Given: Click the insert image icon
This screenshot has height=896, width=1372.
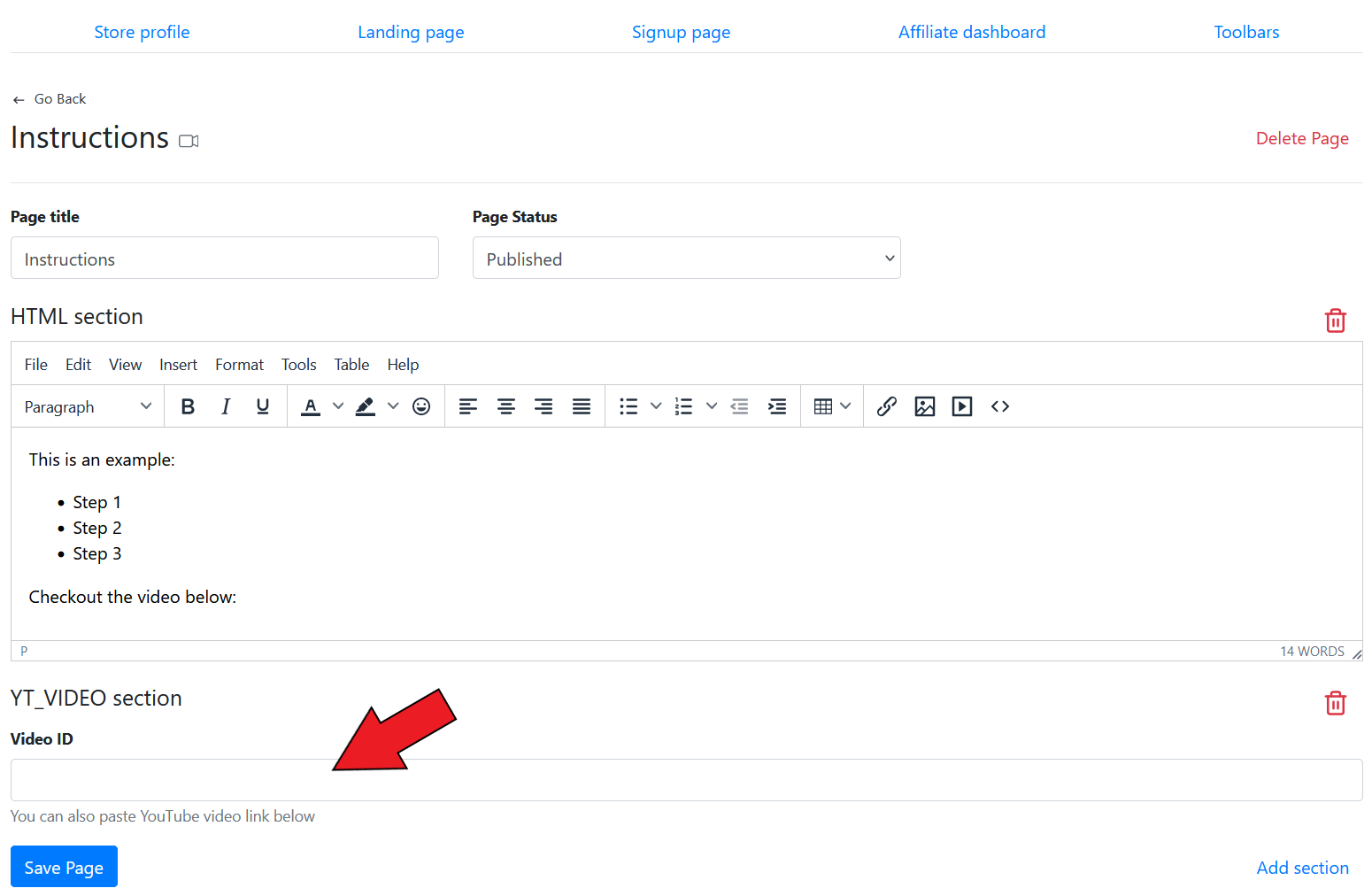Looking at the screenshot, I should 925,406.
